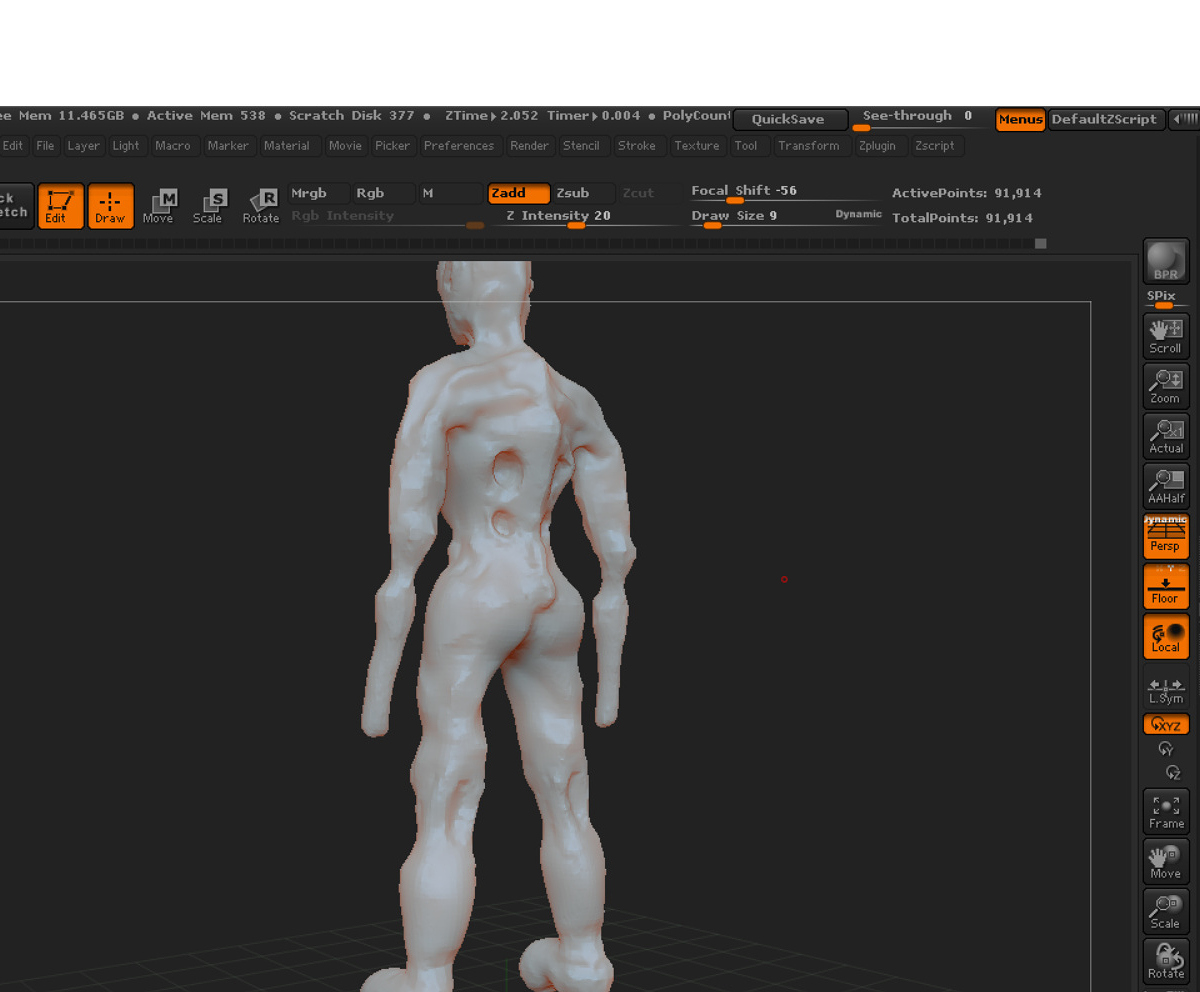This screenshot has height=992, width=1200.
Task: Select the Scroll hand icon
Action: coord(1166,336)
